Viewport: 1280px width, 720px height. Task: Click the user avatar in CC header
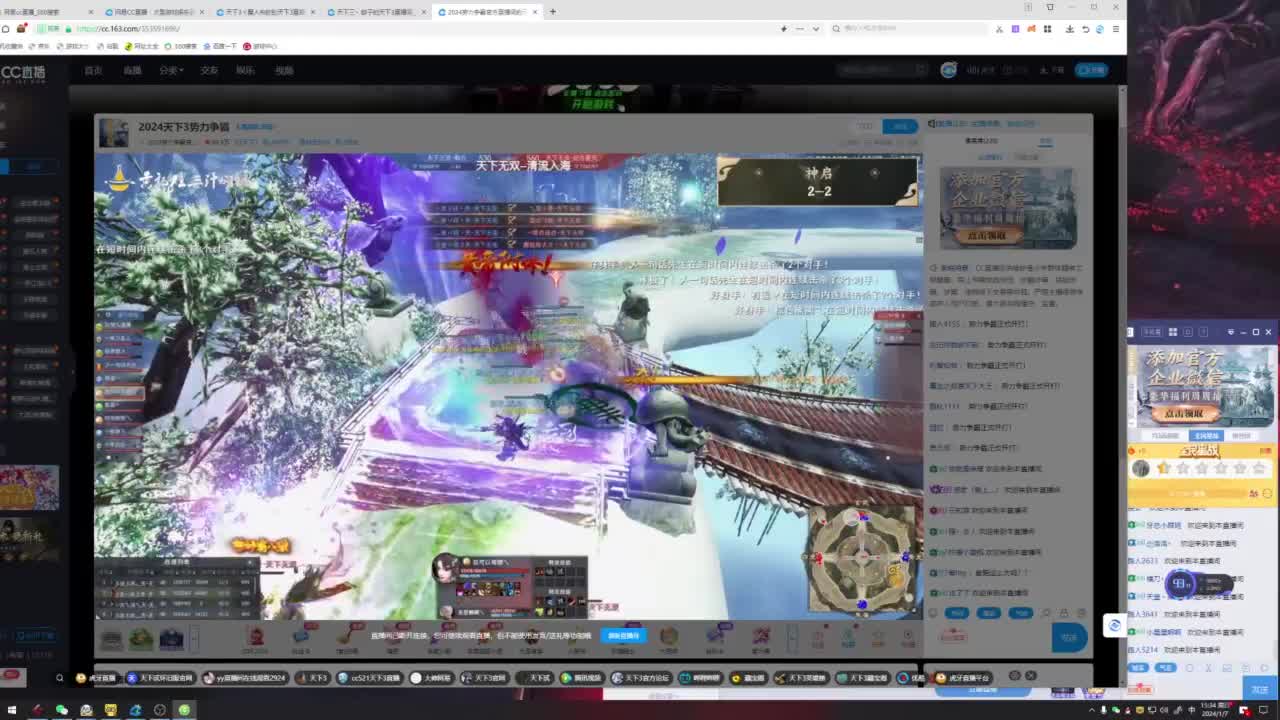(948, 70)
